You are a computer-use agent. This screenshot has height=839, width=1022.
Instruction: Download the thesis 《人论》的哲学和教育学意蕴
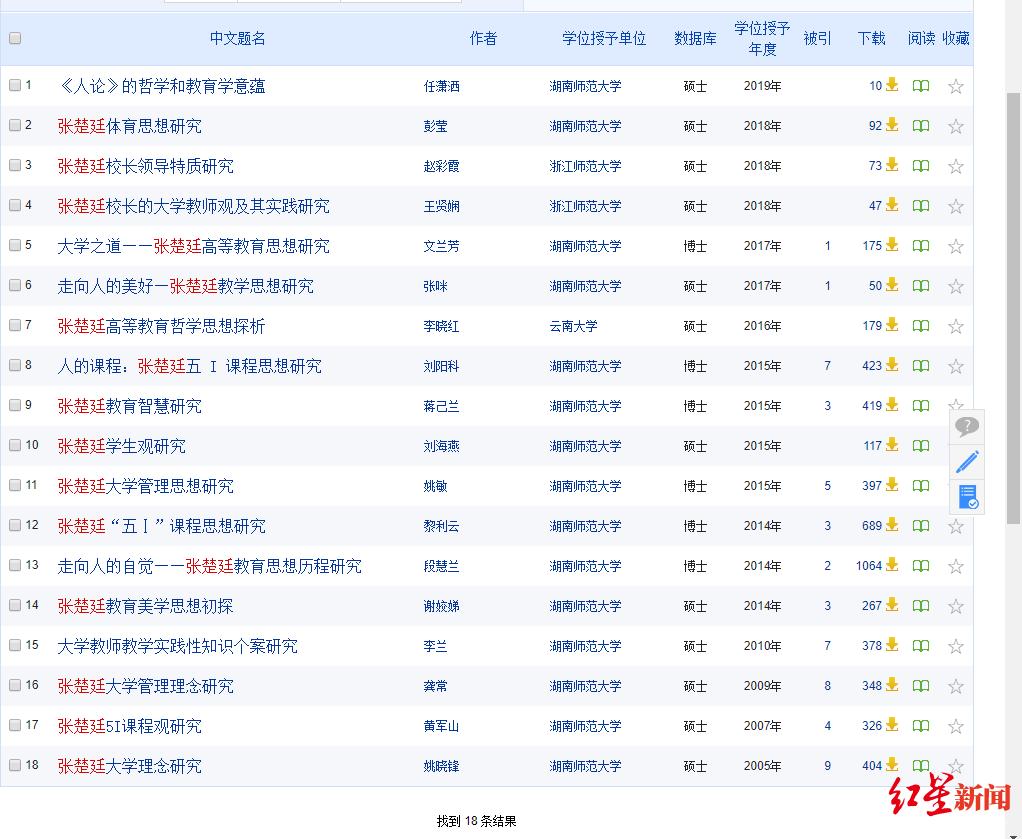[x=892, y=85]
